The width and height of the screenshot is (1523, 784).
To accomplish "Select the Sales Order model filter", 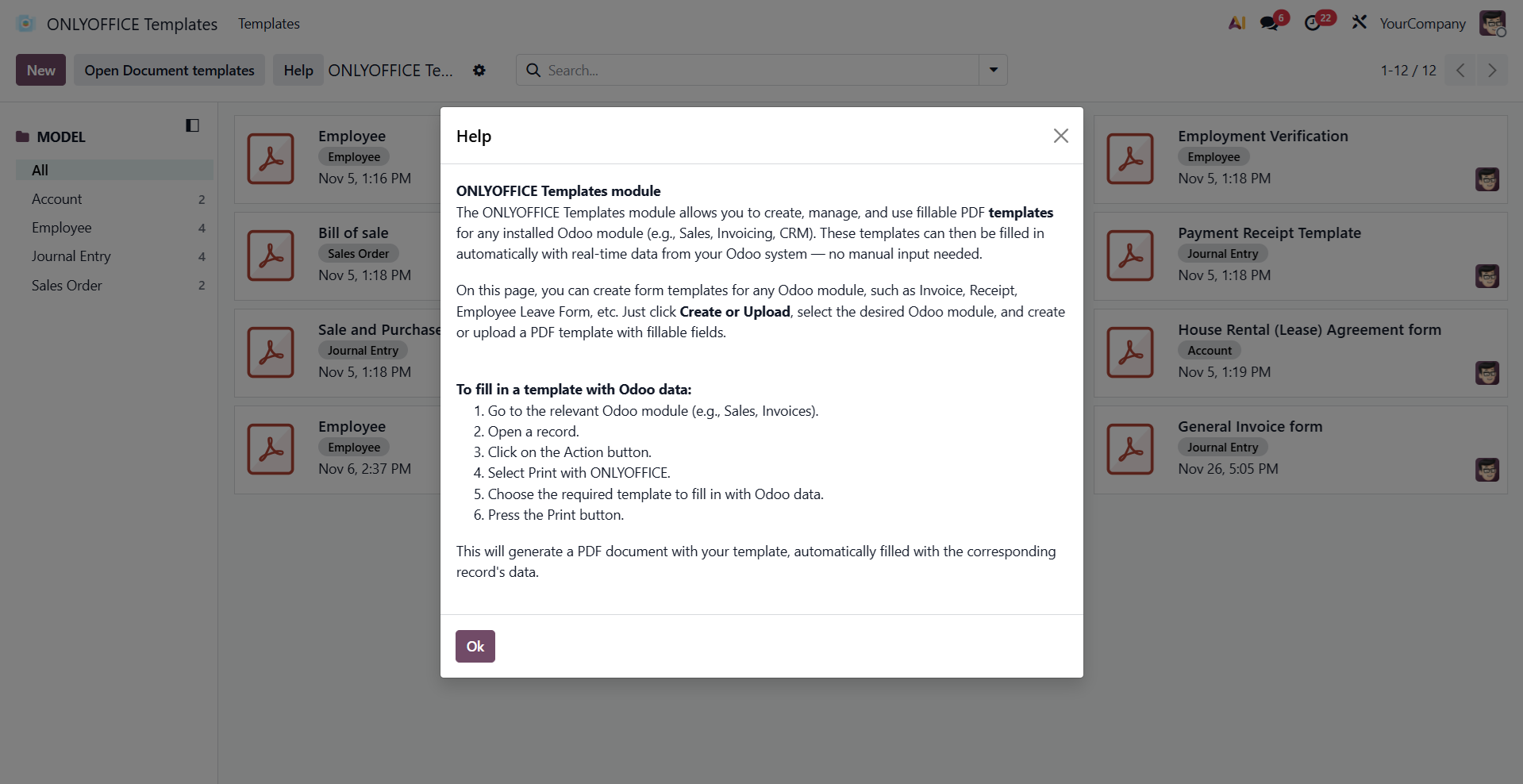I will tap(67, 285).
